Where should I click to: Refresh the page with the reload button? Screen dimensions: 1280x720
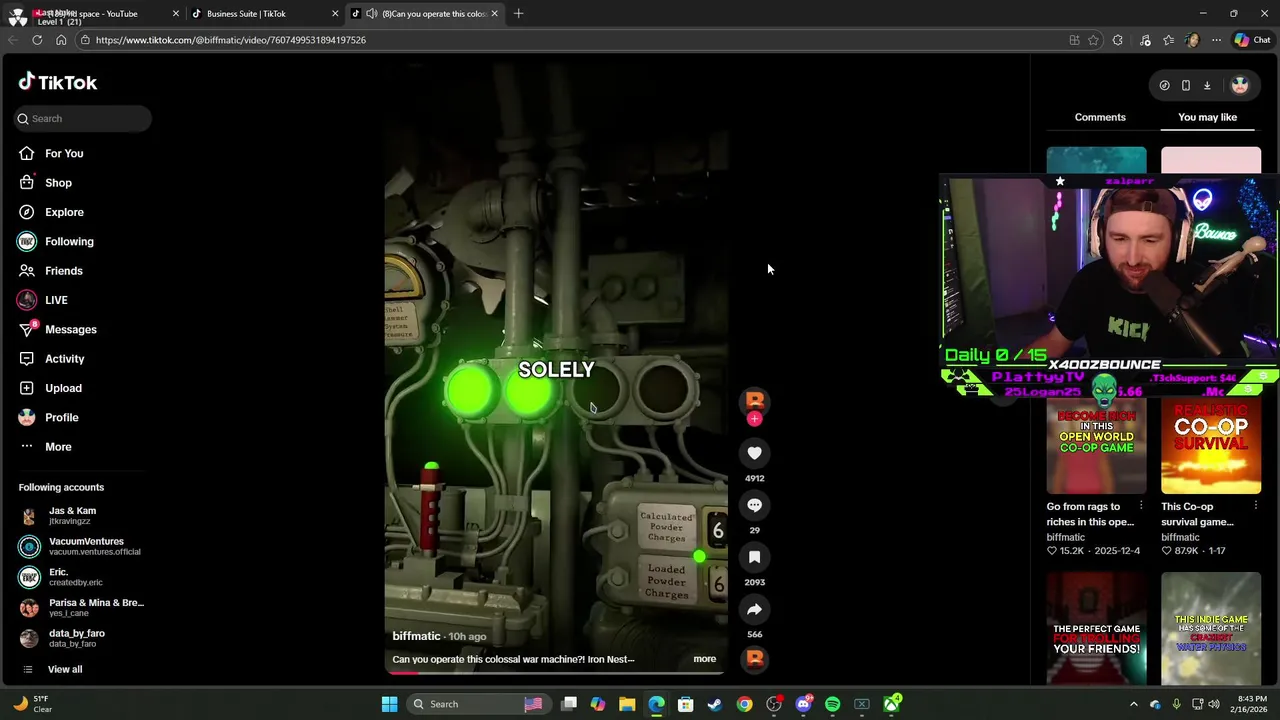point(37,40)
